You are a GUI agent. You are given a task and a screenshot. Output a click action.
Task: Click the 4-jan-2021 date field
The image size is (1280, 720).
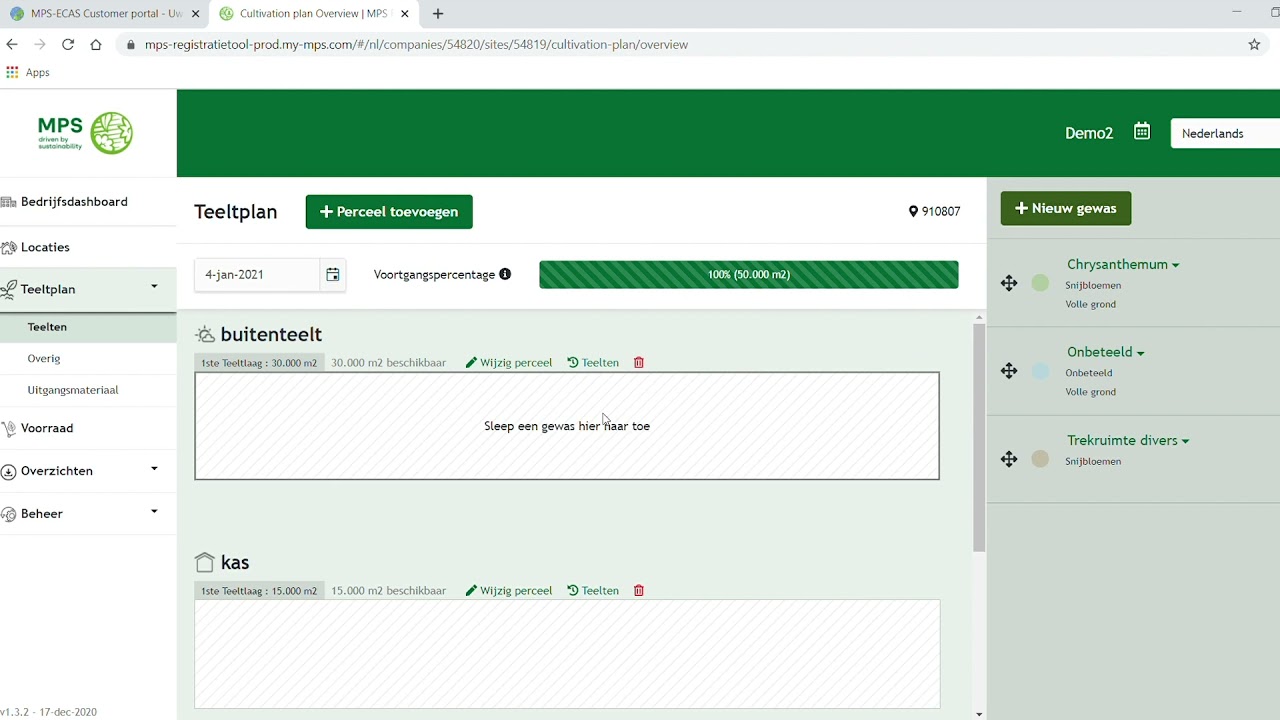257,274
